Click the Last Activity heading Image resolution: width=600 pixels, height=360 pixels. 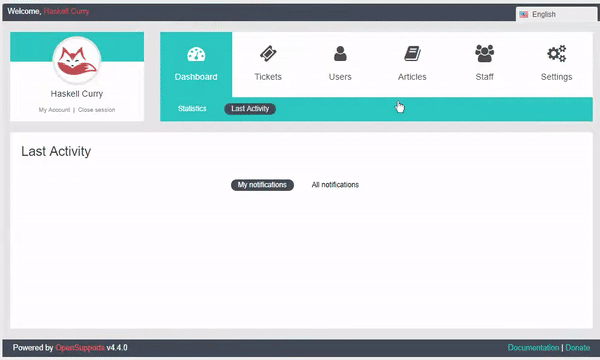[56, 151]
